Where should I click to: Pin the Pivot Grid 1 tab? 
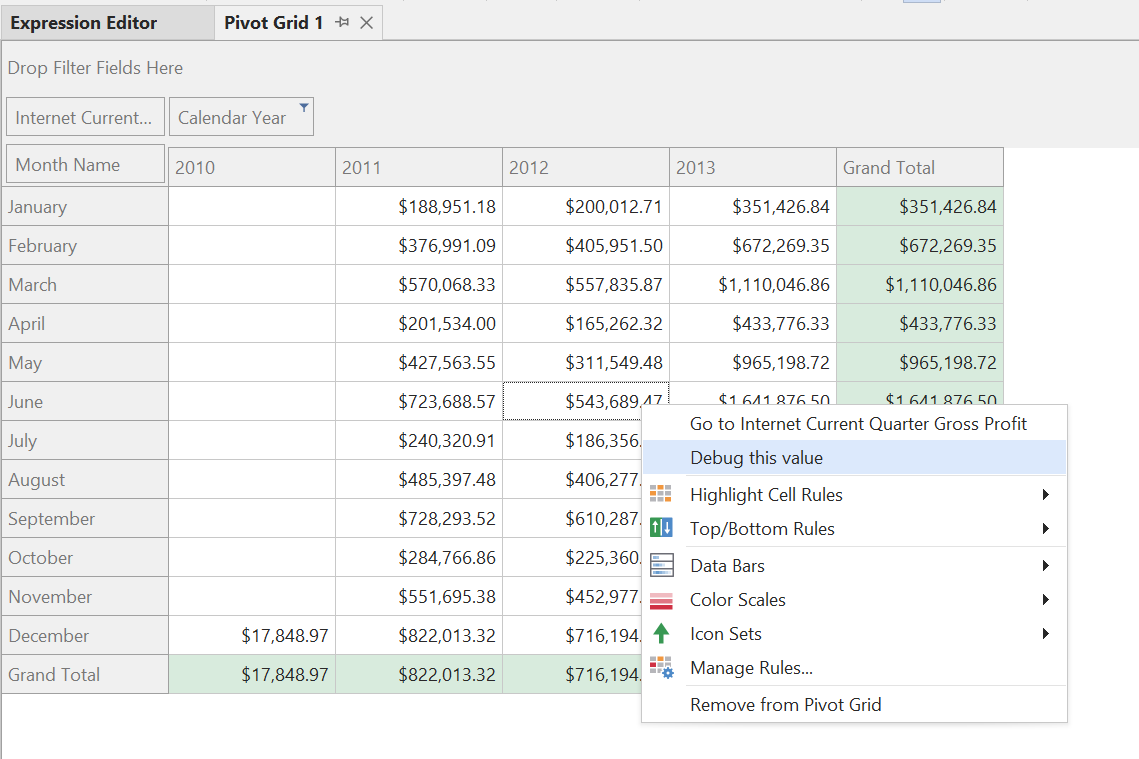[343, 22]
